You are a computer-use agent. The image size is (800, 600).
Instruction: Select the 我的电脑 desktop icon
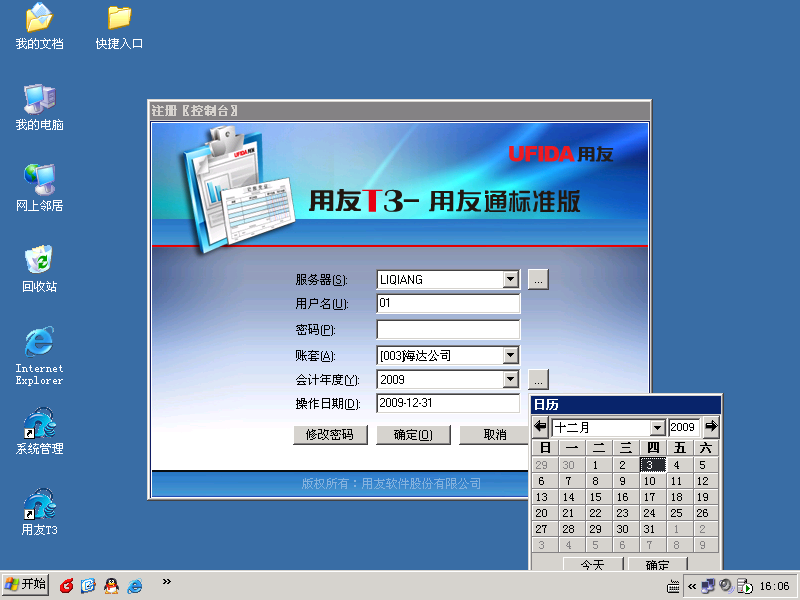(39, 108)
